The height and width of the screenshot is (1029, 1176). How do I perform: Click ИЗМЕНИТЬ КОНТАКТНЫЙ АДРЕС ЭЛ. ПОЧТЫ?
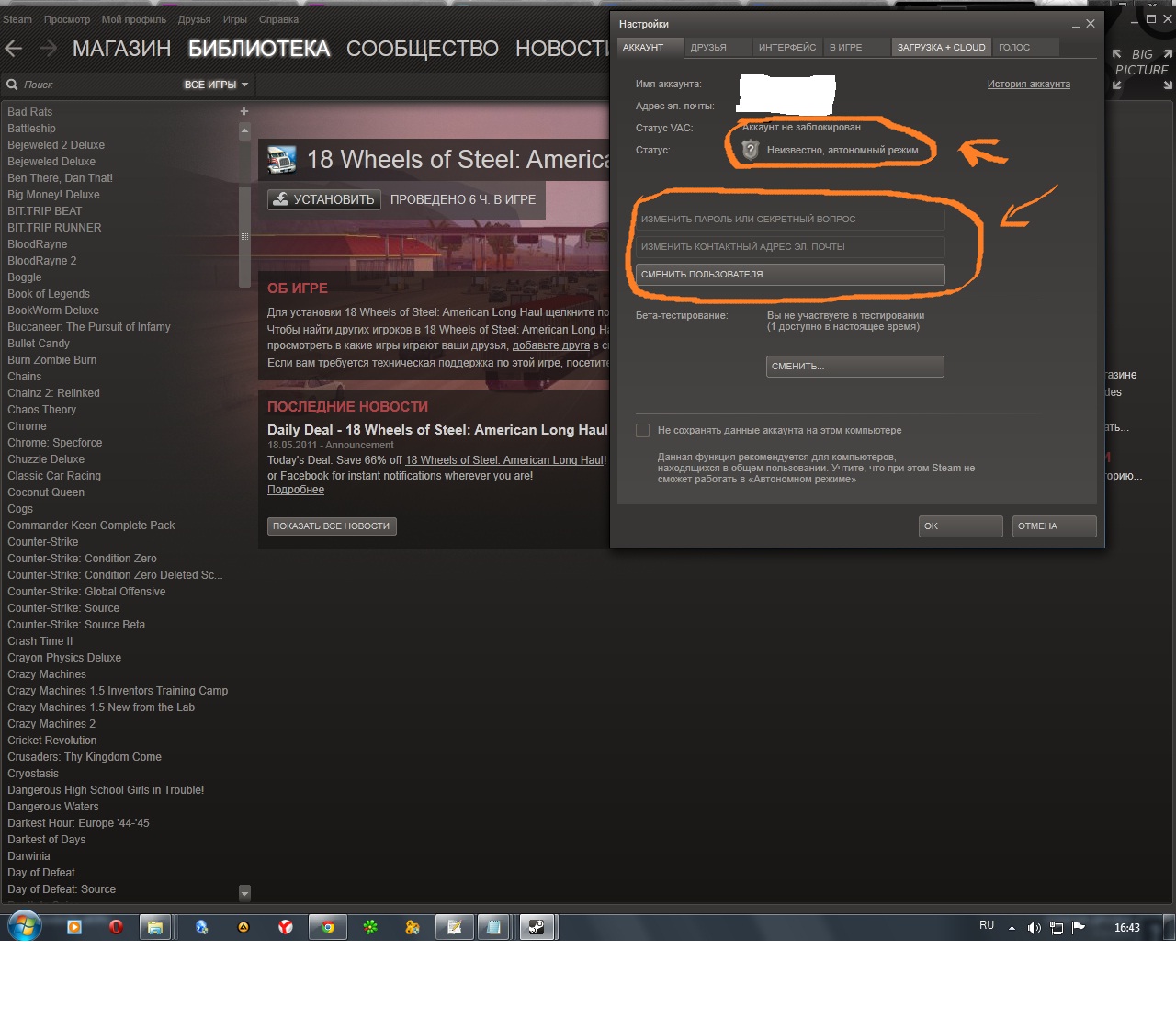tap(790, 247)
